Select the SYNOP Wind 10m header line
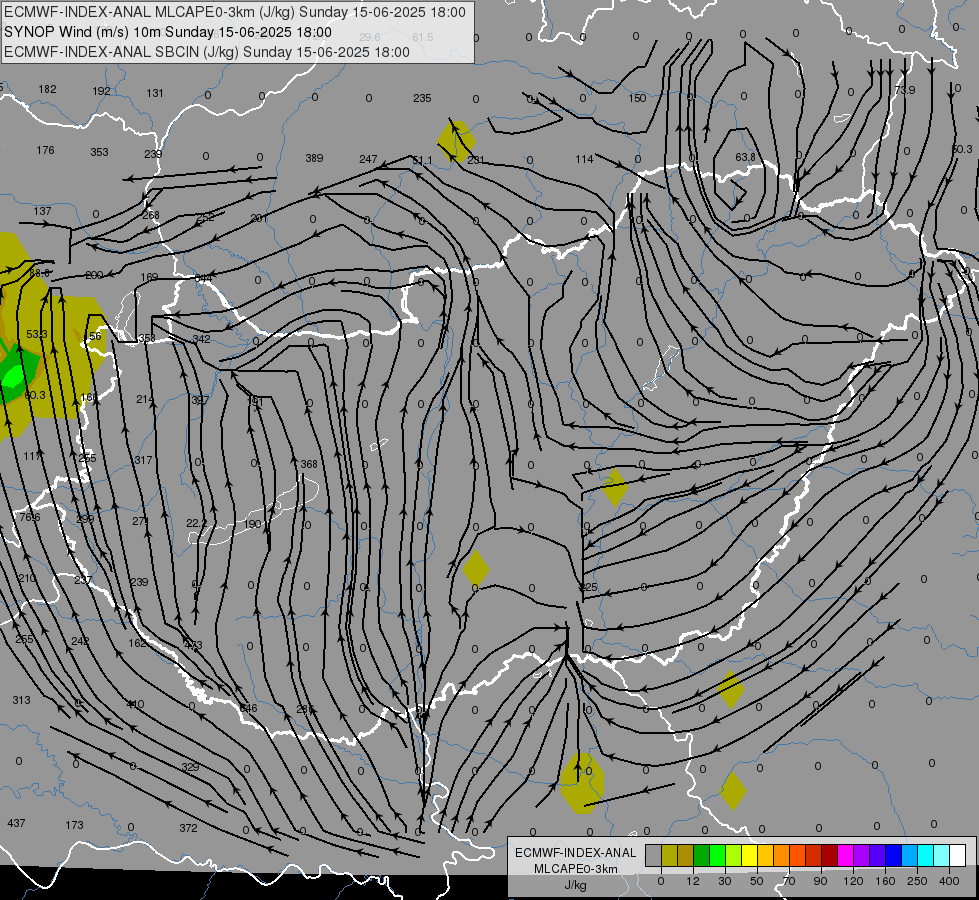The height and width of the screenshot is (900, 979). tap(168, 32)
